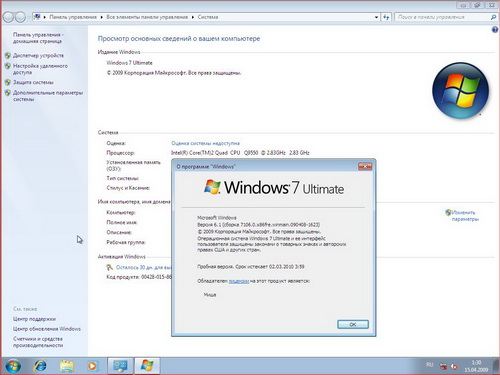Image resolution: width=500 pixels, height=375 pixels.
Task: Click the activation key icon next to Осталось 30 дн.
Action: point(110,267)
